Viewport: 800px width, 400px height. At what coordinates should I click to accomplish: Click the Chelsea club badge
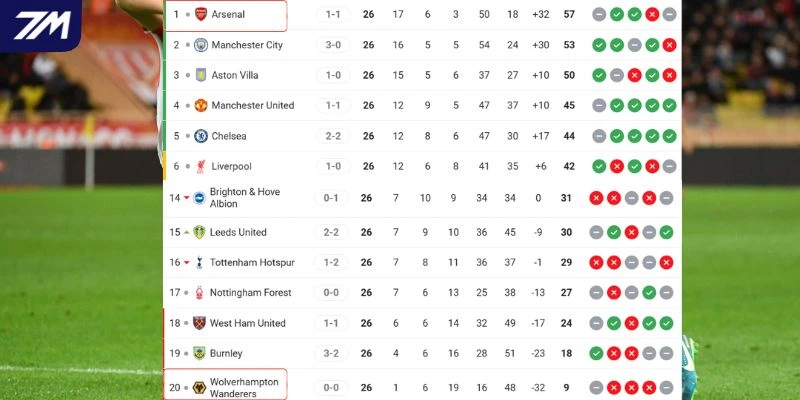point(200,136)
